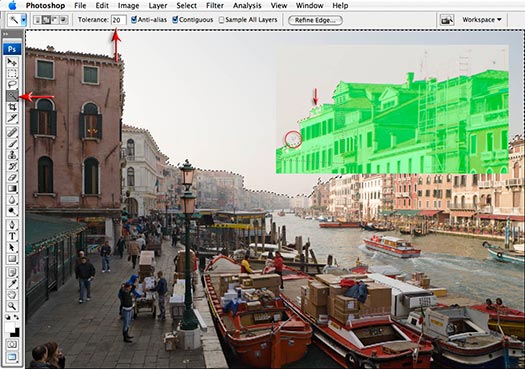Image resolution: width=525 pixels, height=369 pixels.
Task: Open Adobe Bridge from options bar
Action: tap(447, 20)
